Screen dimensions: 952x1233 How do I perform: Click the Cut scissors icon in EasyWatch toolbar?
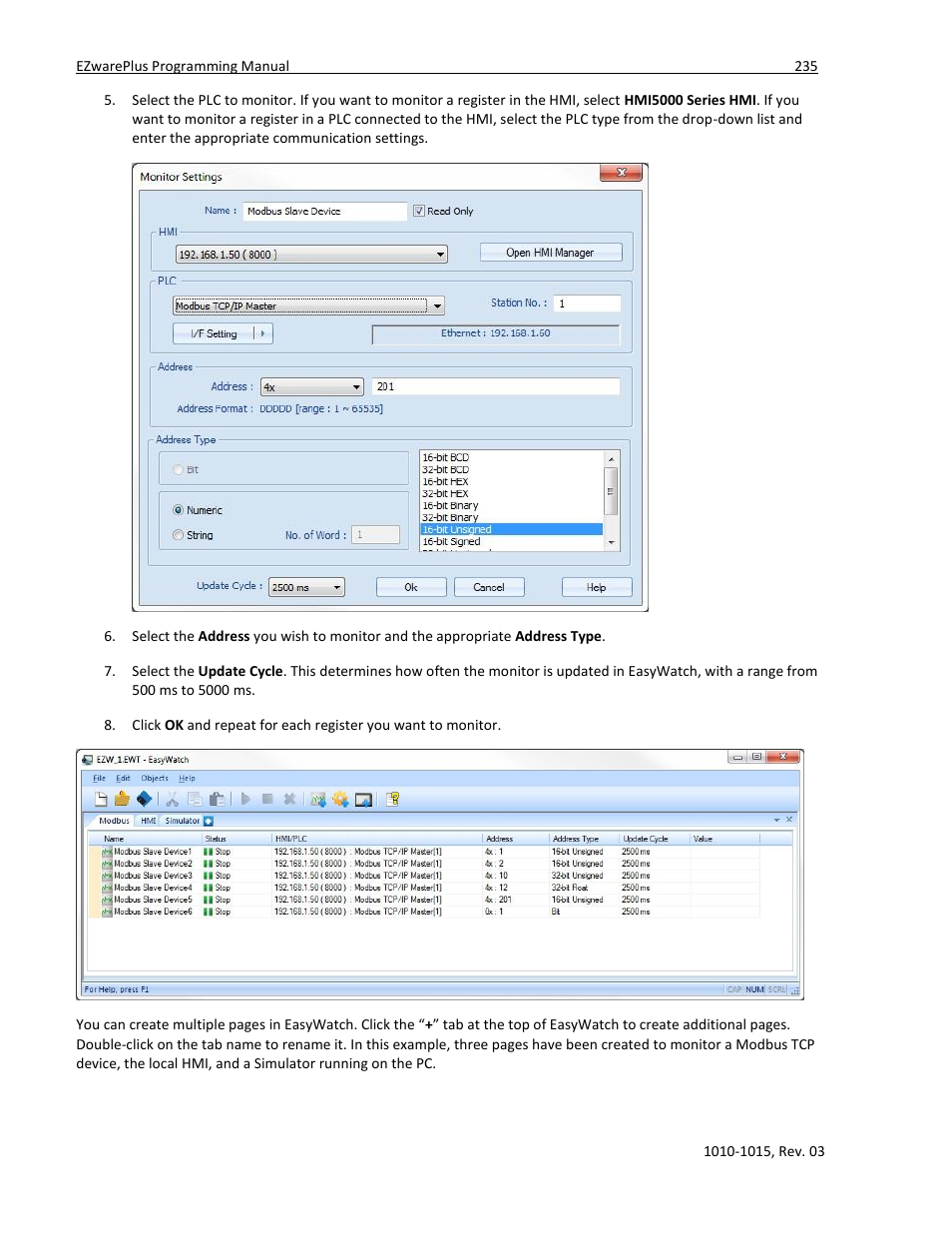click(x=172, y=799)
